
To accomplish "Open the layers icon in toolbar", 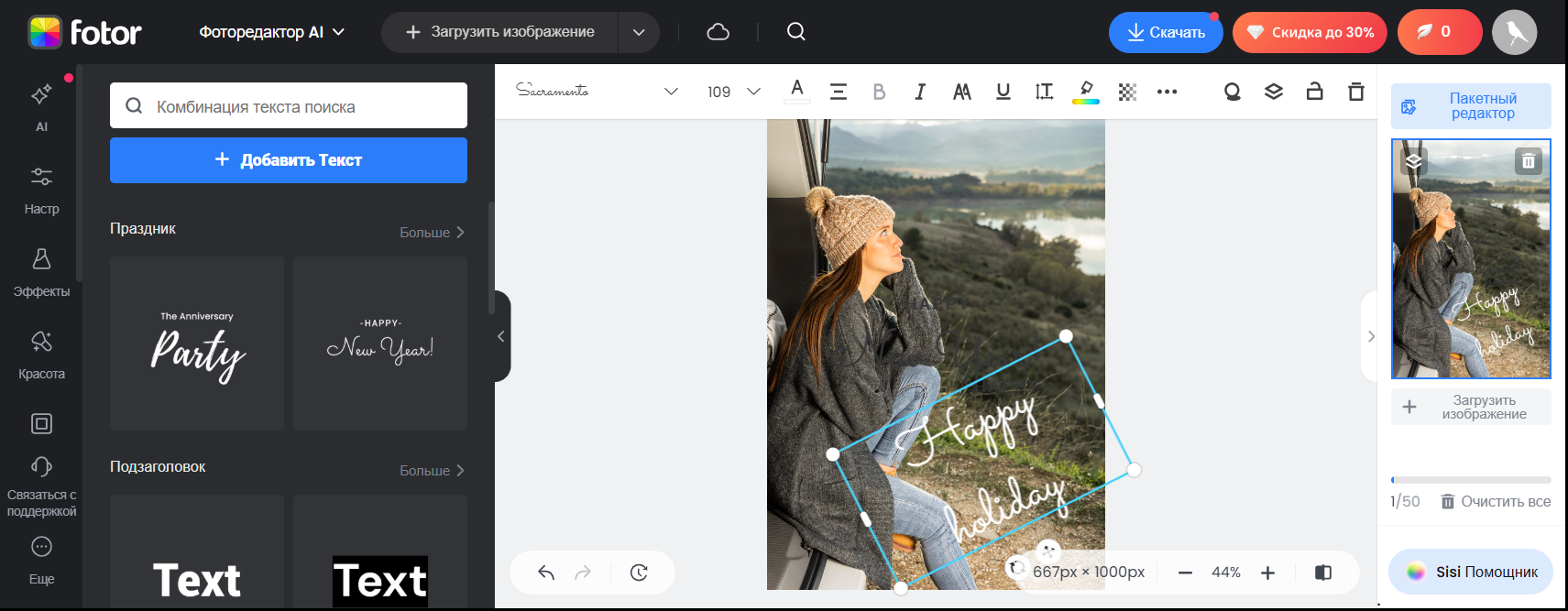I will [1273, 92].
